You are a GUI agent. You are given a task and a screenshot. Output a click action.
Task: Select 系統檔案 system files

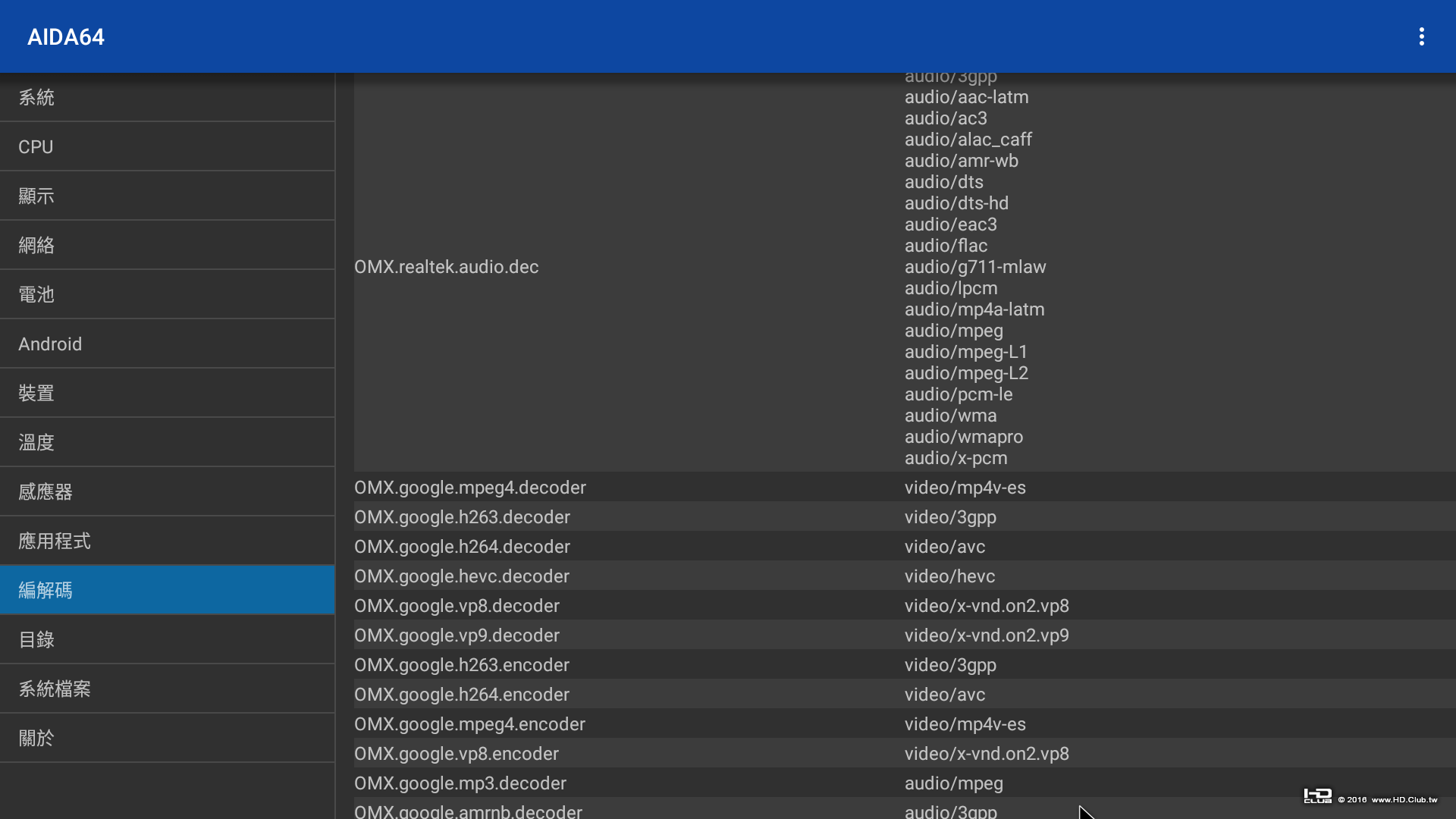167,689
